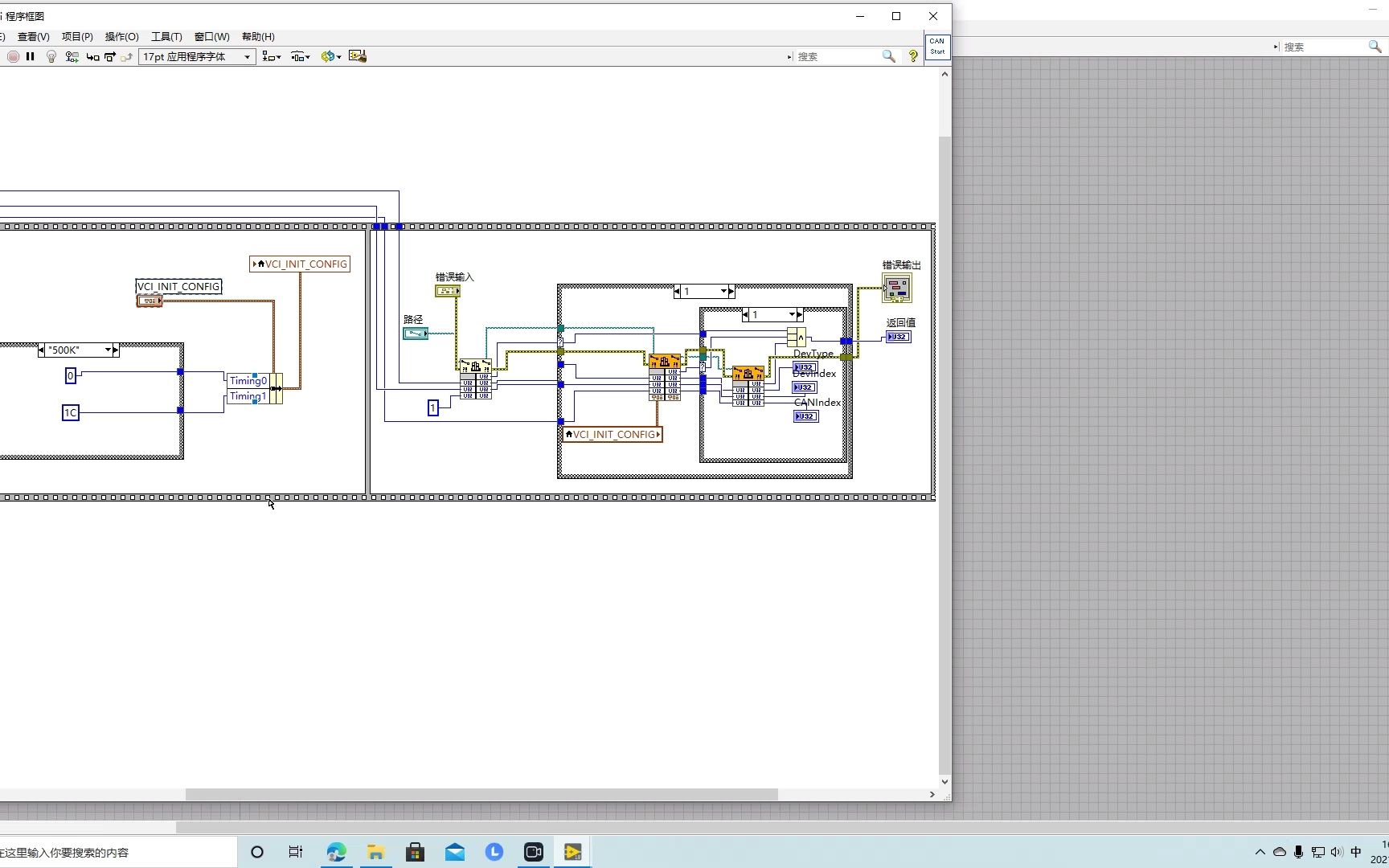Click the Step Into debugging icon
1389x868 pixels.
point(92,56)
